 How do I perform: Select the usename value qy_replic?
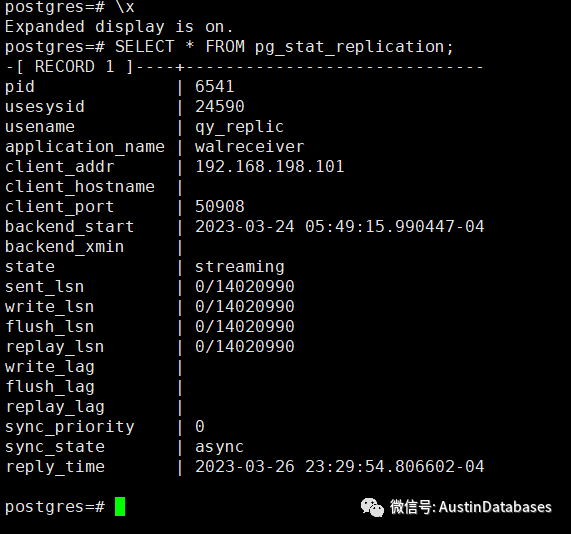coord(239,127)
